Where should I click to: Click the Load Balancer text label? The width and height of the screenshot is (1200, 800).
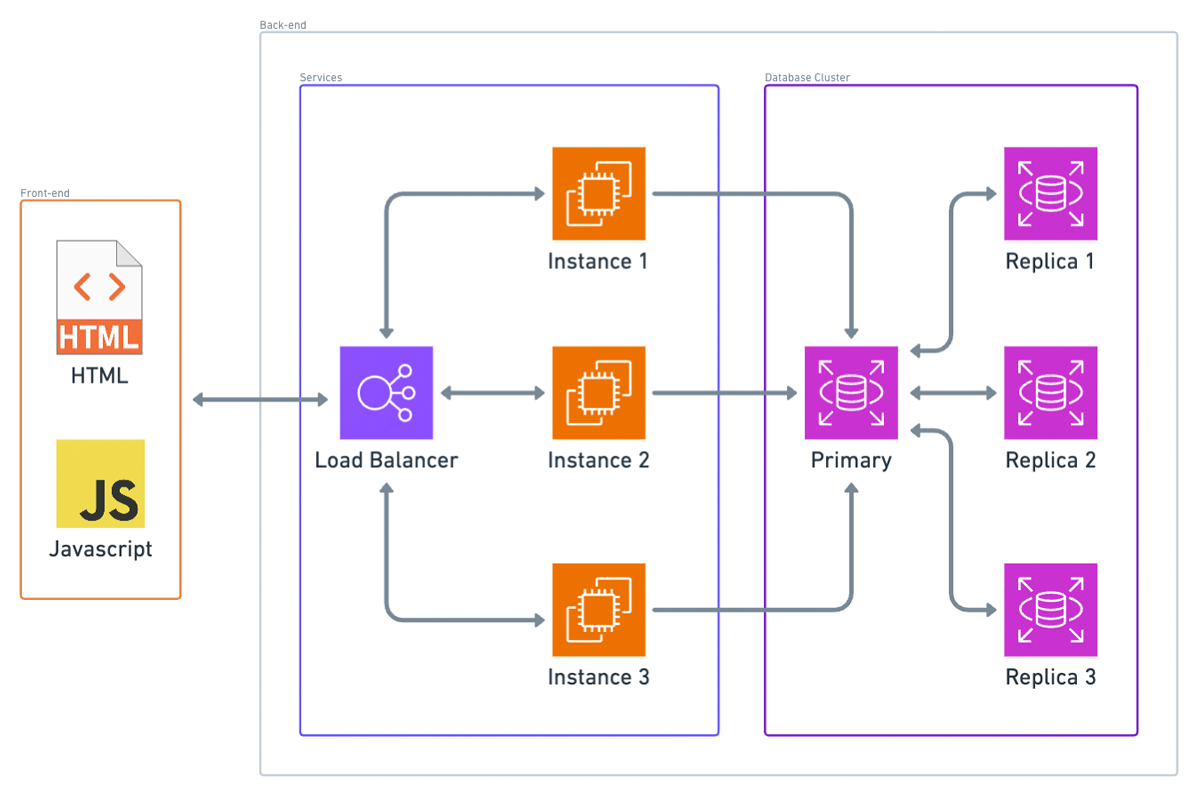(386, 461)
